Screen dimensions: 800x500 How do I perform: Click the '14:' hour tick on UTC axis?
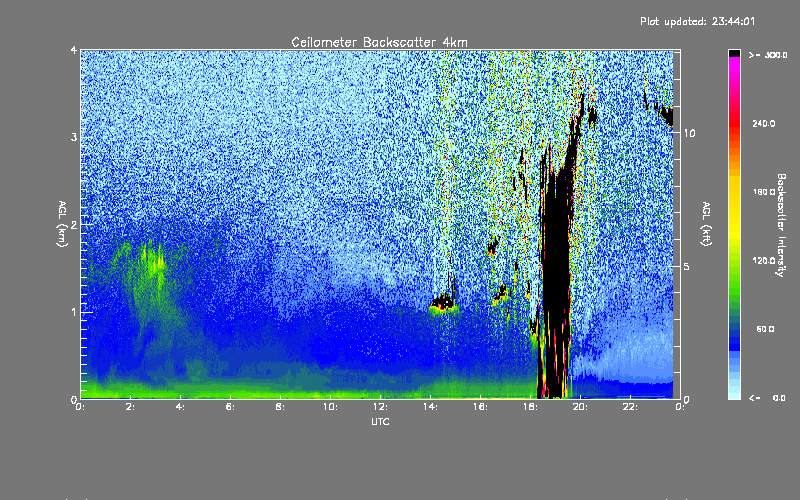tap(431, 407)
